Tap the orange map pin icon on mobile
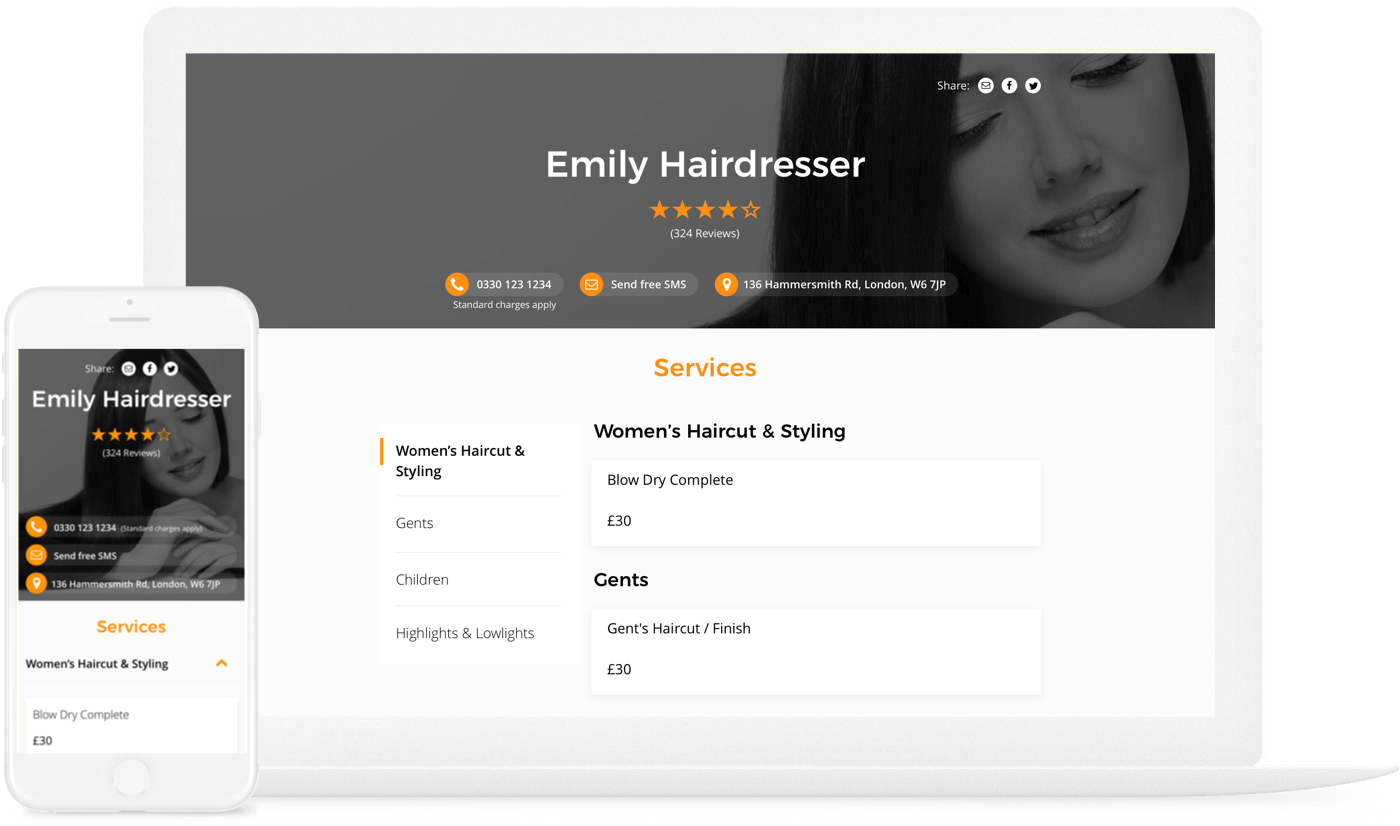The width and height of the screenshot is (1400, 826). point(36,583)
